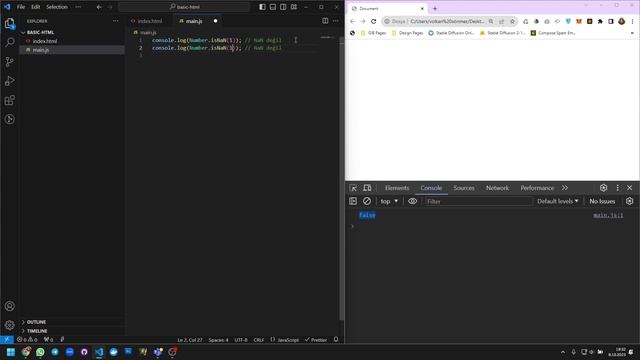The height and width of the screenshot is (360, 640).
Task: Click the unsaved dot on the main.js tab
Action: (216, 21)
